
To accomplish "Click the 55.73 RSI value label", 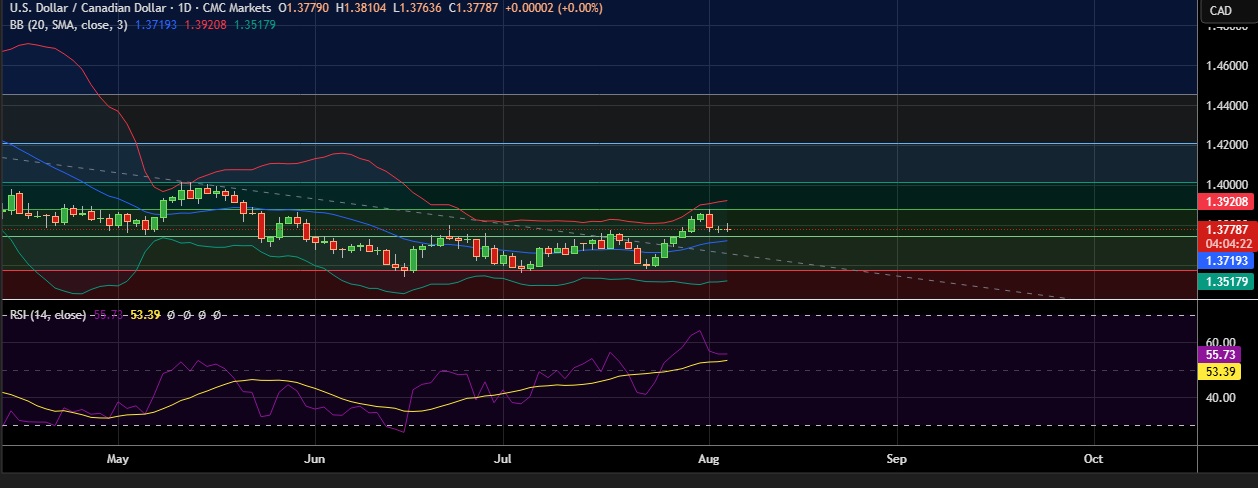I will tap(1220, 354).
